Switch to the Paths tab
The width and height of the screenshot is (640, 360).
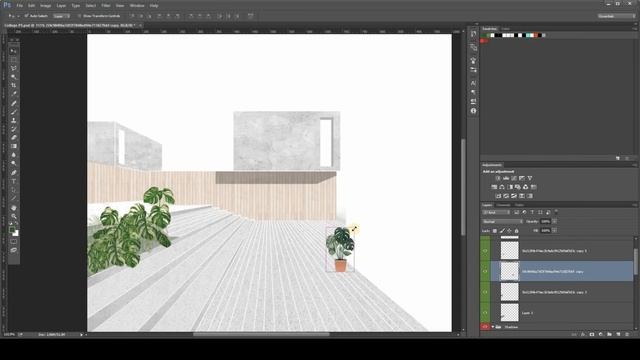[519, 205]
